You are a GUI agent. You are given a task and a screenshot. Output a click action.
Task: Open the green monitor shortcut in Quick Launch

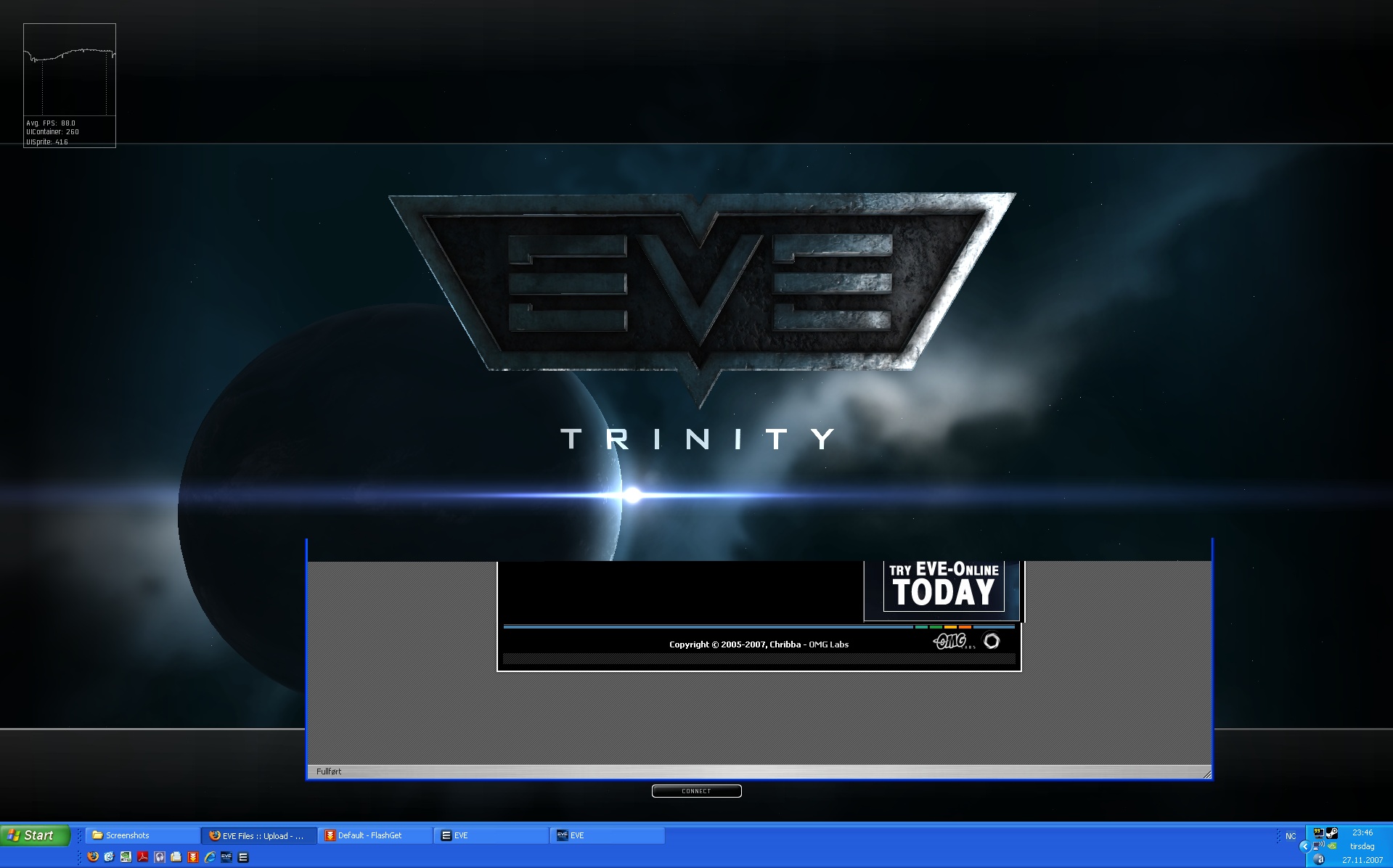coord(126,857)
